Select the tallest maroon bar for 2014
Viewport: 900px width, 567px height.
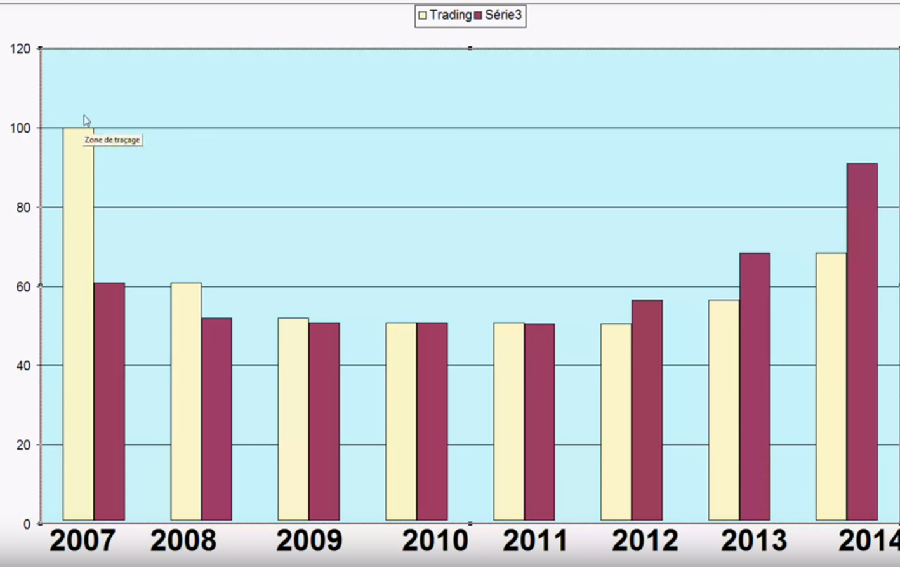(863, 342)
